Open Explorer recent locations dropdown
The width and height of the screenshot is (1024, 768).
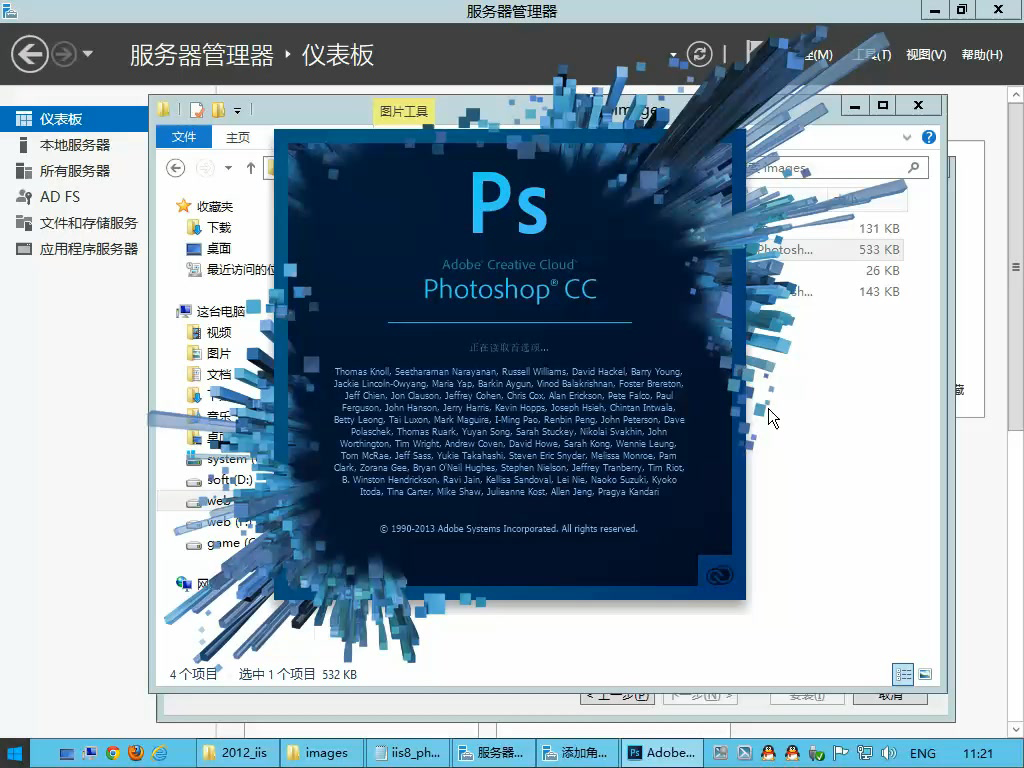[228, 168]
